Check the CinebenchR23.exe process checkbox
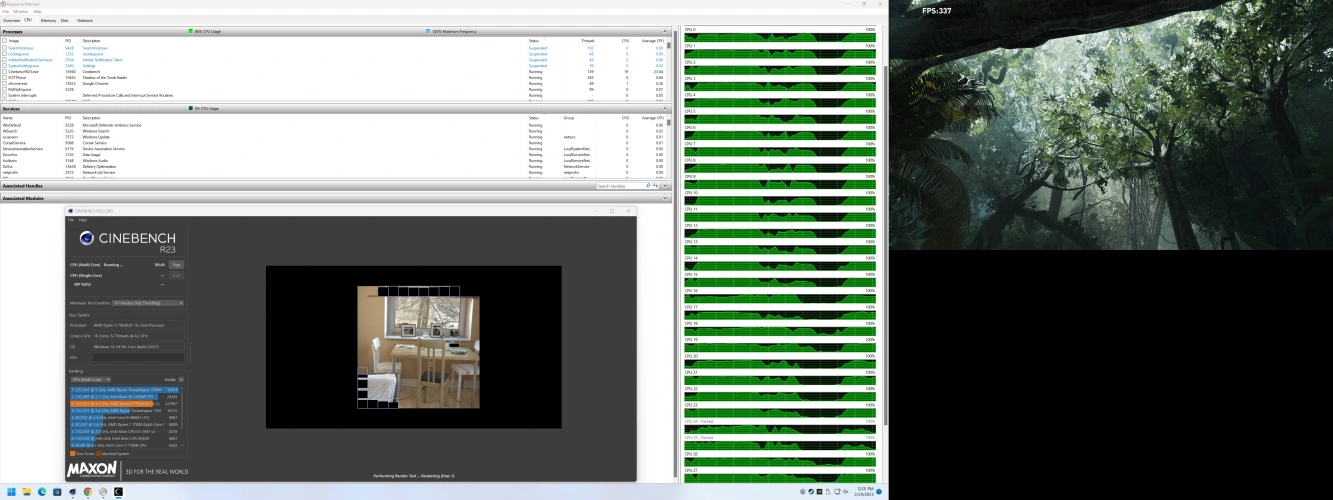The height and width of the screenshot is (500, 1333). tap(4, 72)
